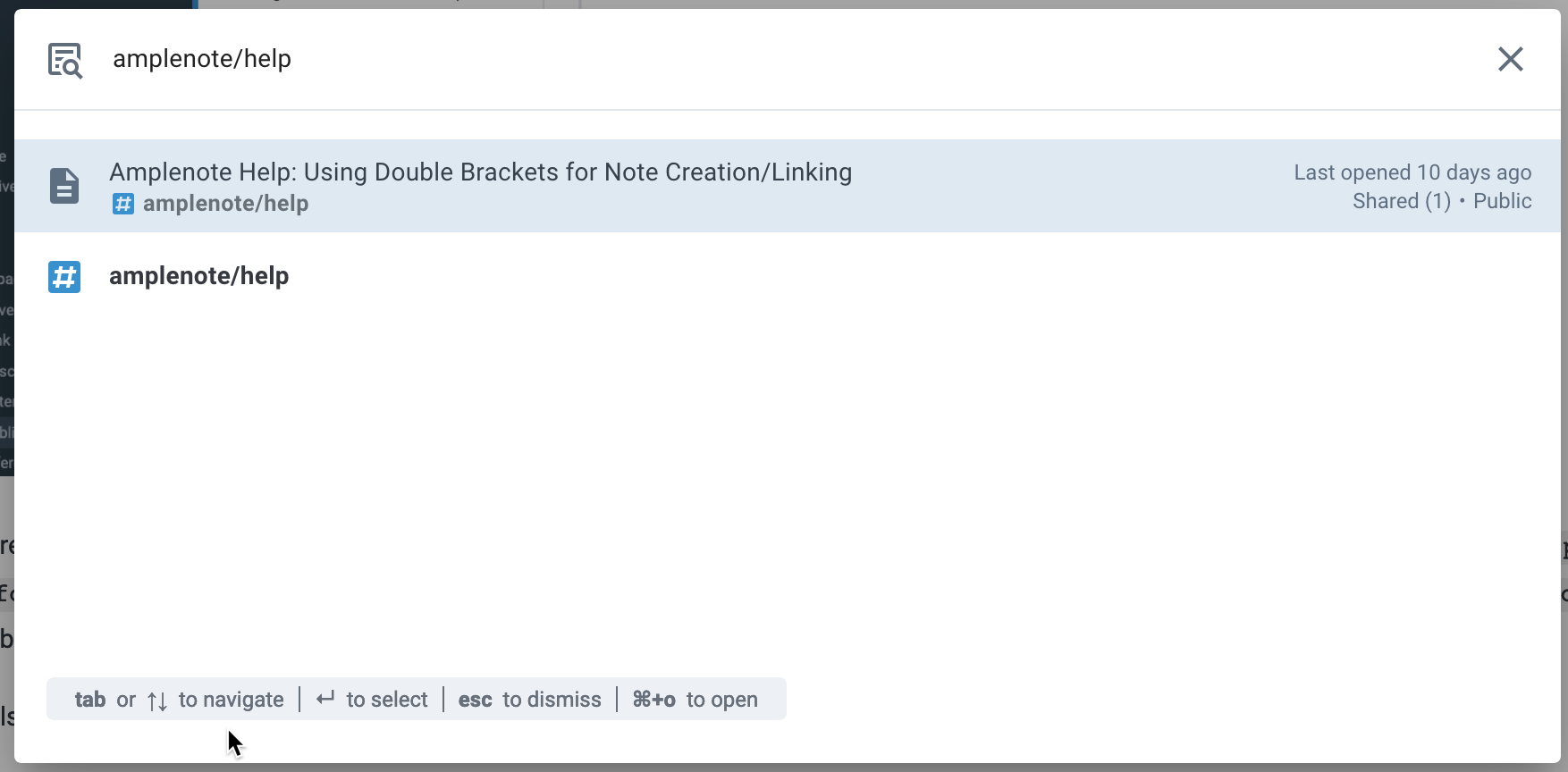
Task: Click the to select hint text
Action: [x=387, y=700]
